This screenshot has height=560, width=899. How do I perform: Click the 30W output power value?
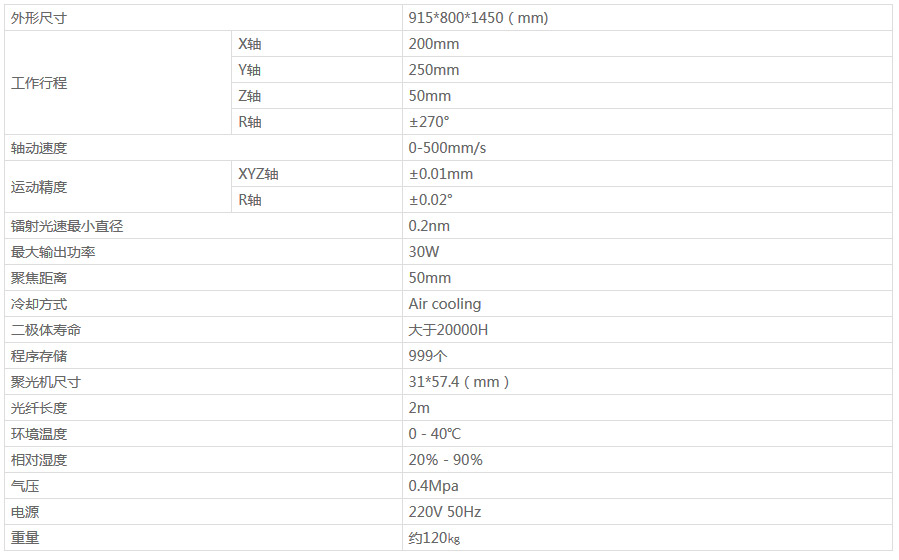click(x=425, y=252)
